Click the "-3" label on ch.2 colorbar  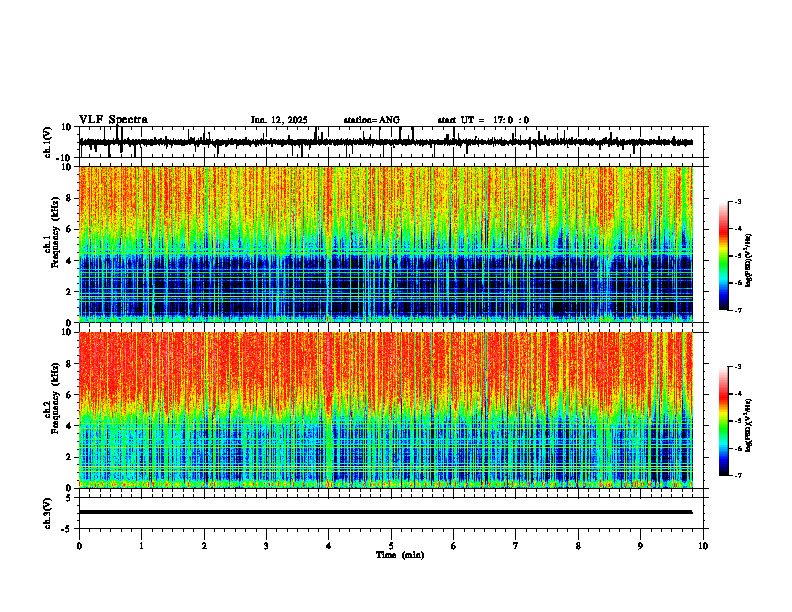[737, 367]
